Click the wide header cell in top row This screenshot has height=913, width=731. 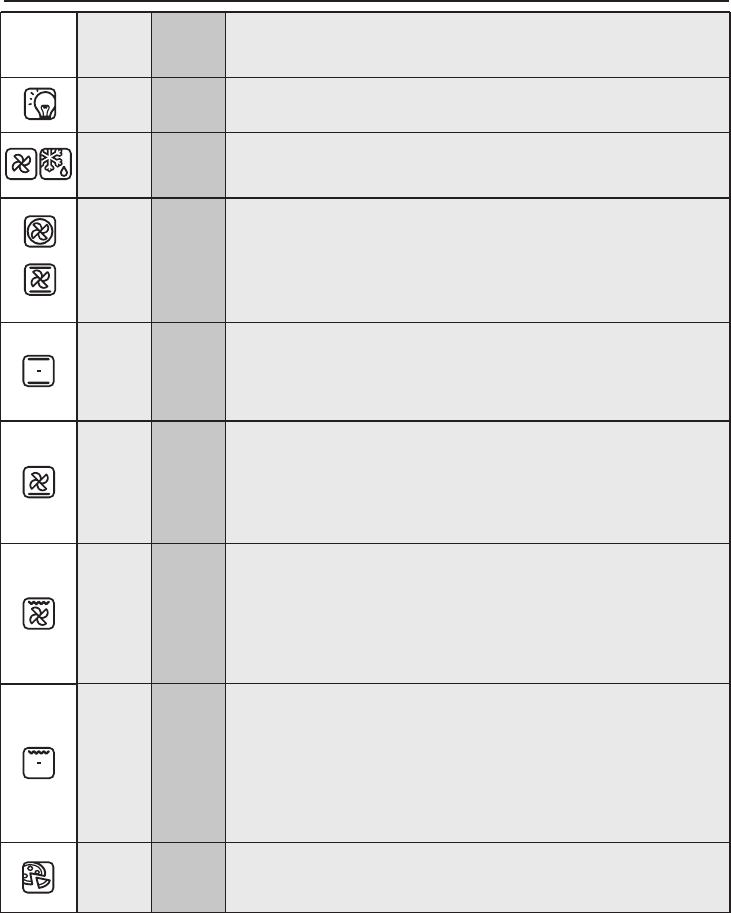coord(476,44)
